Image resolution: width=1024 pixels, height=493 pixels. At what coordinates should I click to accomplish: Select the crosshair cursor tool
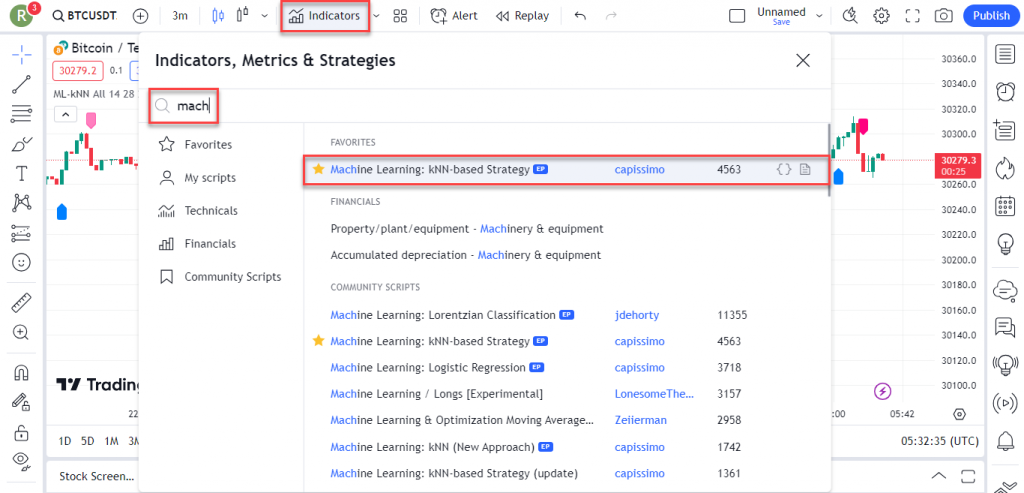click(x=22, y=56)
